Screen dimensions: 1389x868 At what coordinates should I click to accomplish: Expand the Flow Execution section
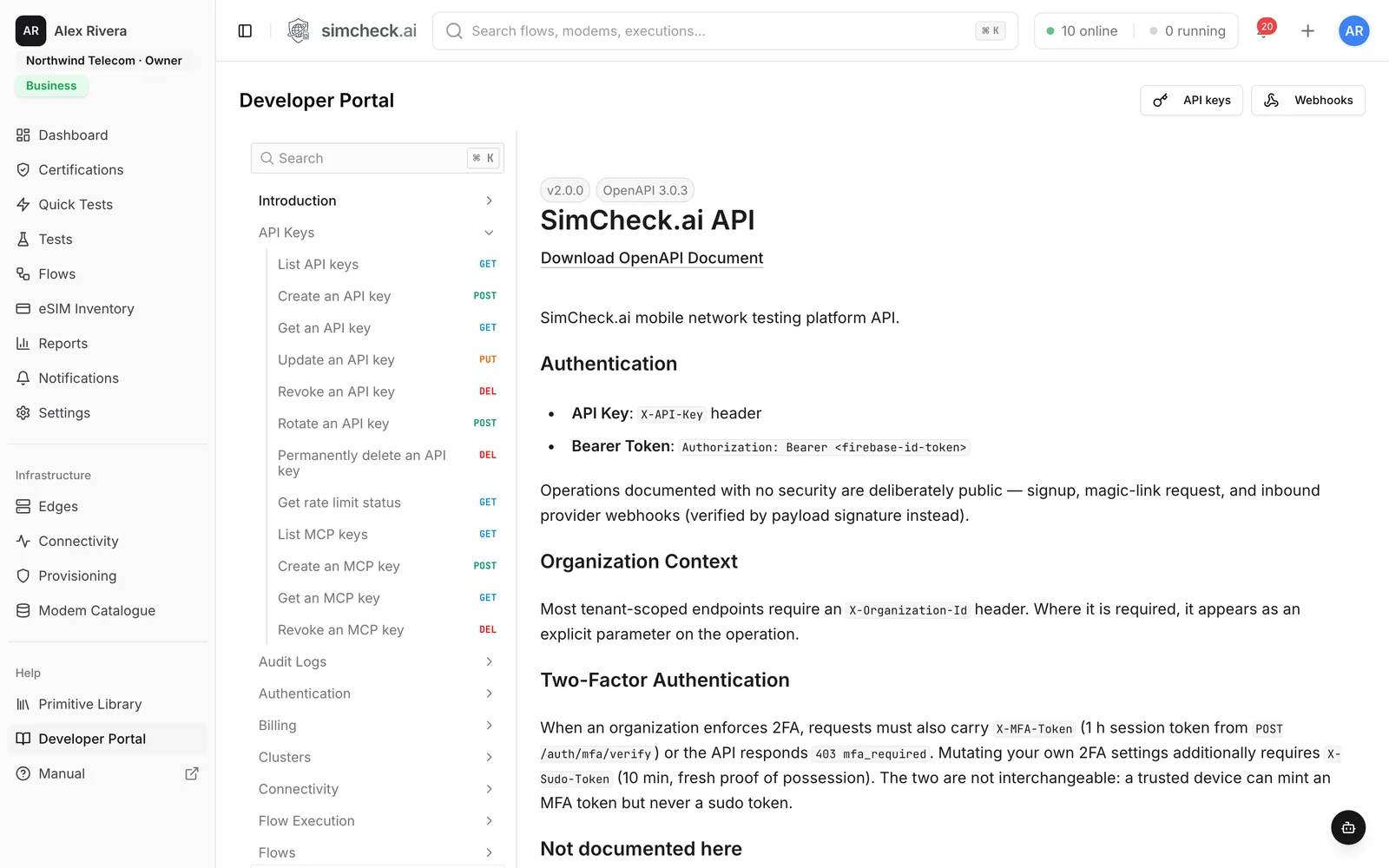point(377,821)
